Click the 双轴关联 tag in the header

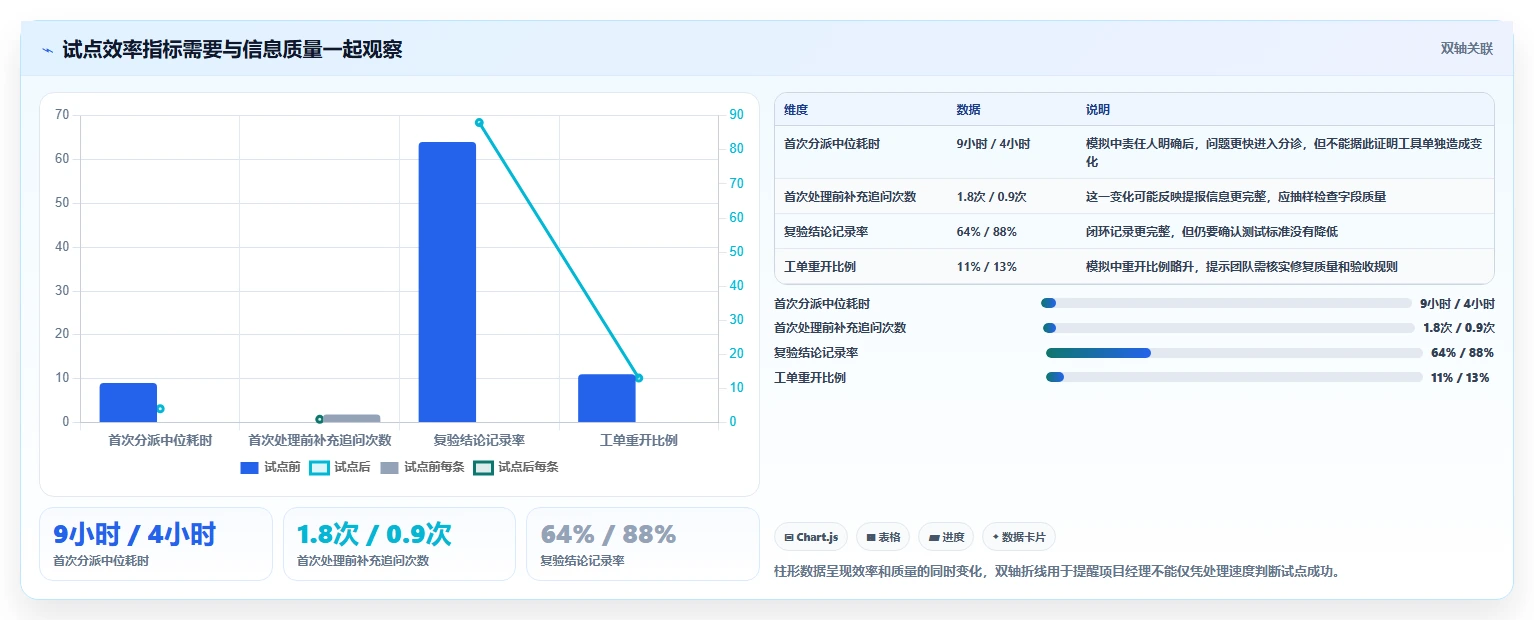coord(1466,49)
